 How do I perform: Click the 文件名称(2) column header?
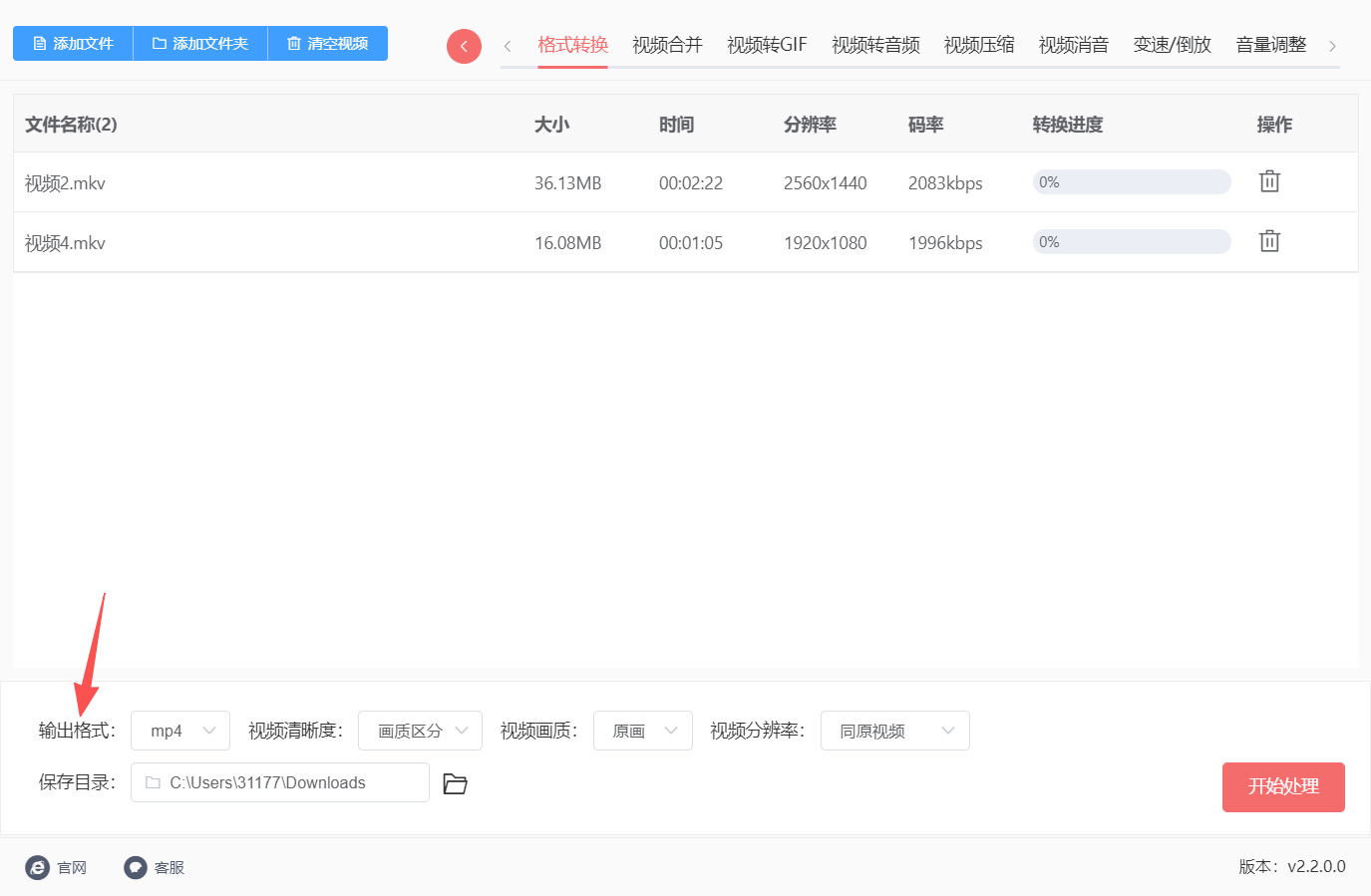point(71,125)
